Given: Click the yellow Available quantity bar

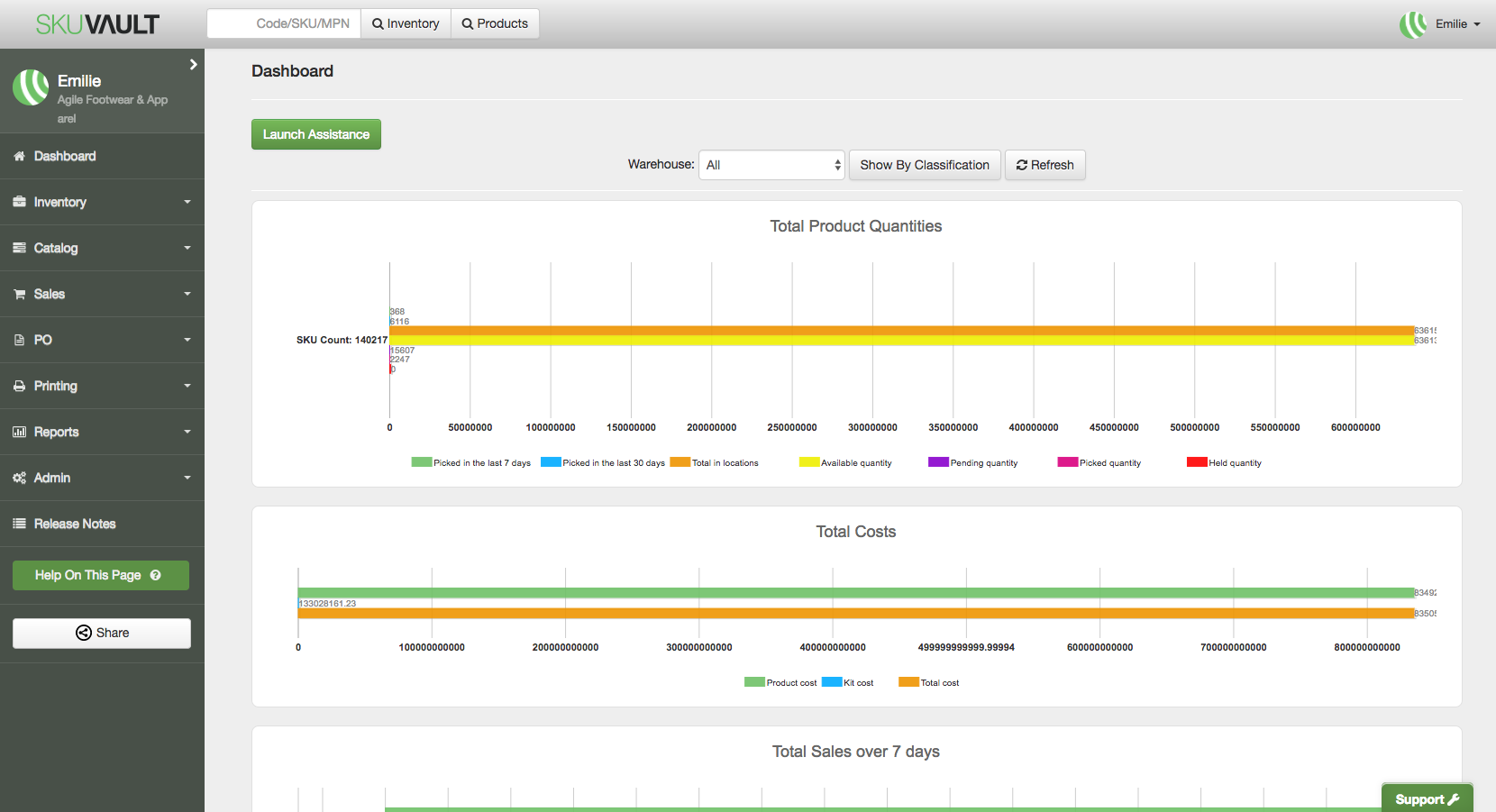Looking at the screenshot, I should coord(901,341).
